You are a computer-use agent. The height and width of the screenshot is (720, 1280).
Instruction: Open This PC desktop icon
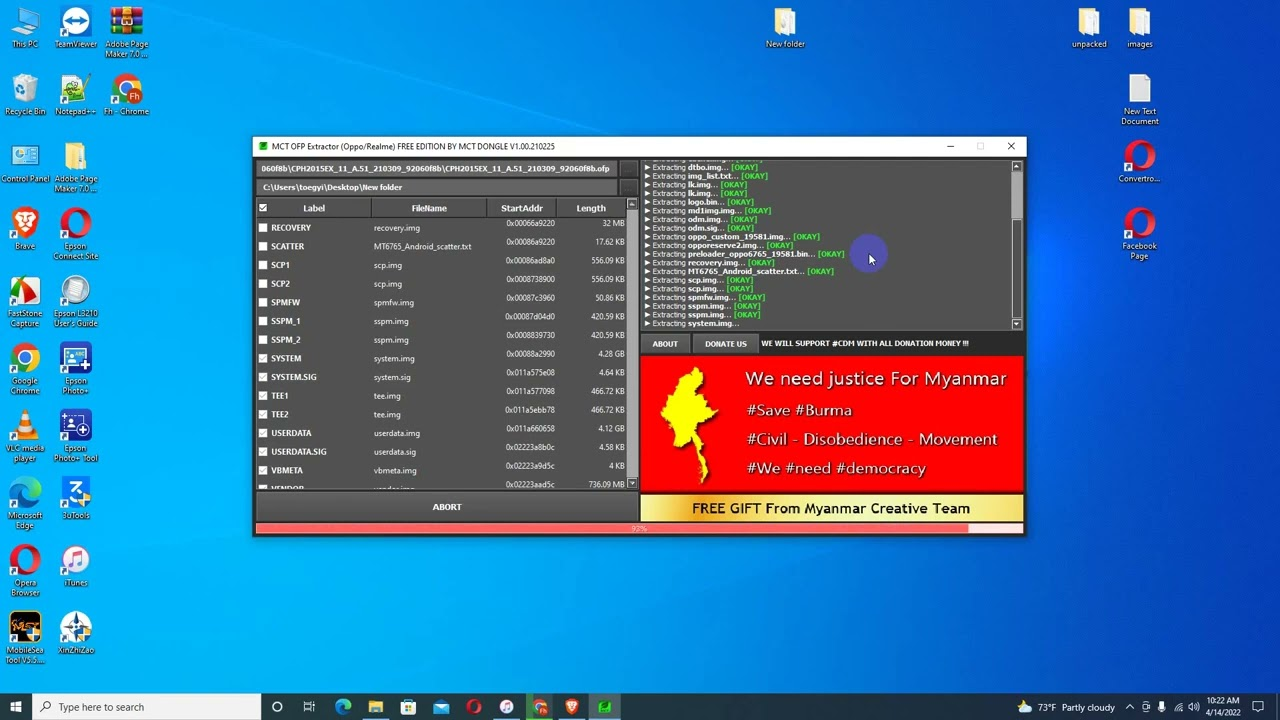[x=25, y=27]
